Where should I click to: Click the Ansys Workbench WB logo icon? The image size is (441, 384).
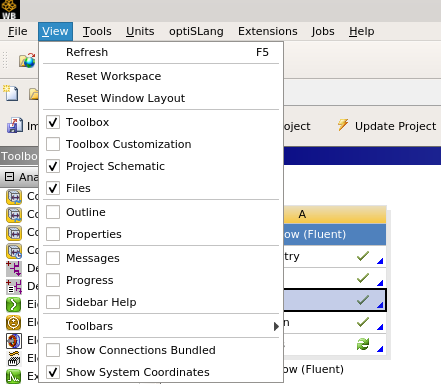(10, 9)
